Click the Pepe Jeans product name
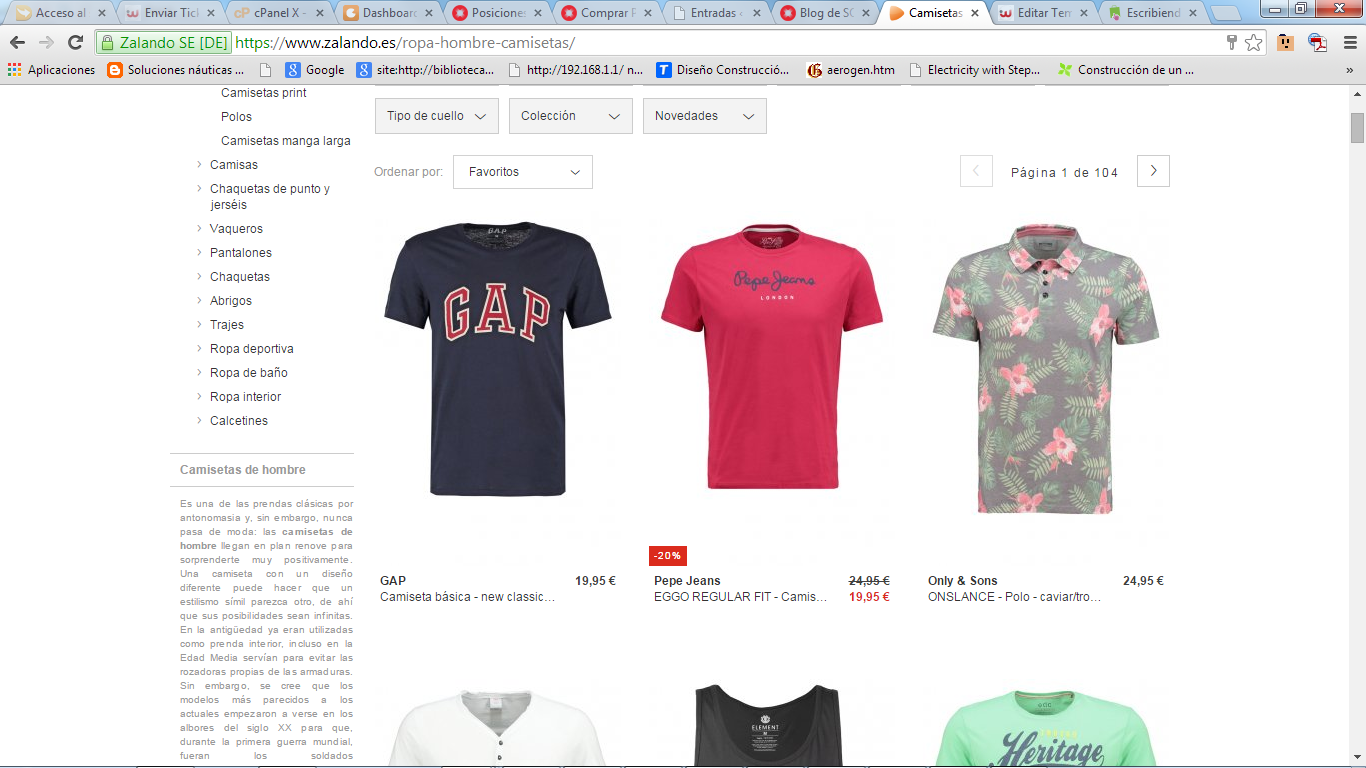The image size is (1366, 768). pyautogui.click(x=741, y=597)
